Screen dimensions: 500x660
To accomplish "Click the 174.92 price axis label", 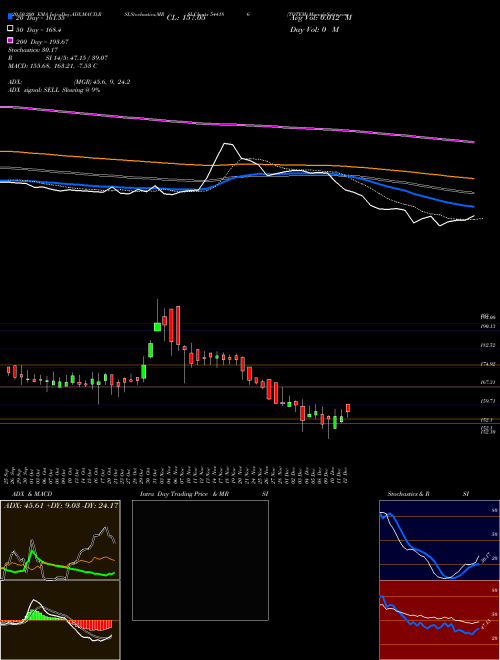I will pos(488,364).
